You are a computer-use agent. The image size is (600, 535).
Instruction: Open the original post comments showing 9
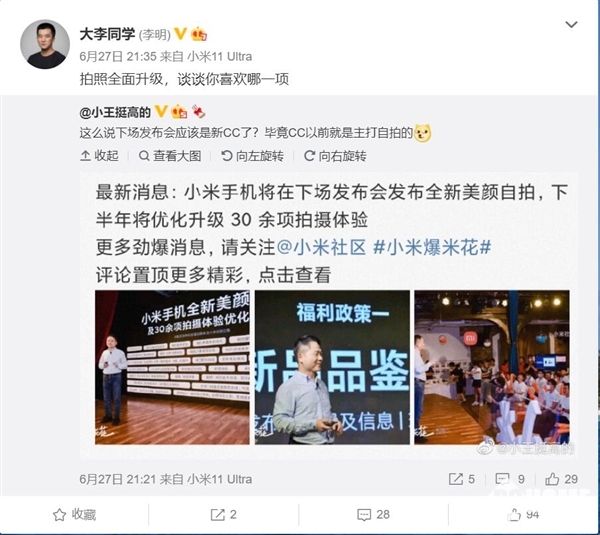pos(510,479)
